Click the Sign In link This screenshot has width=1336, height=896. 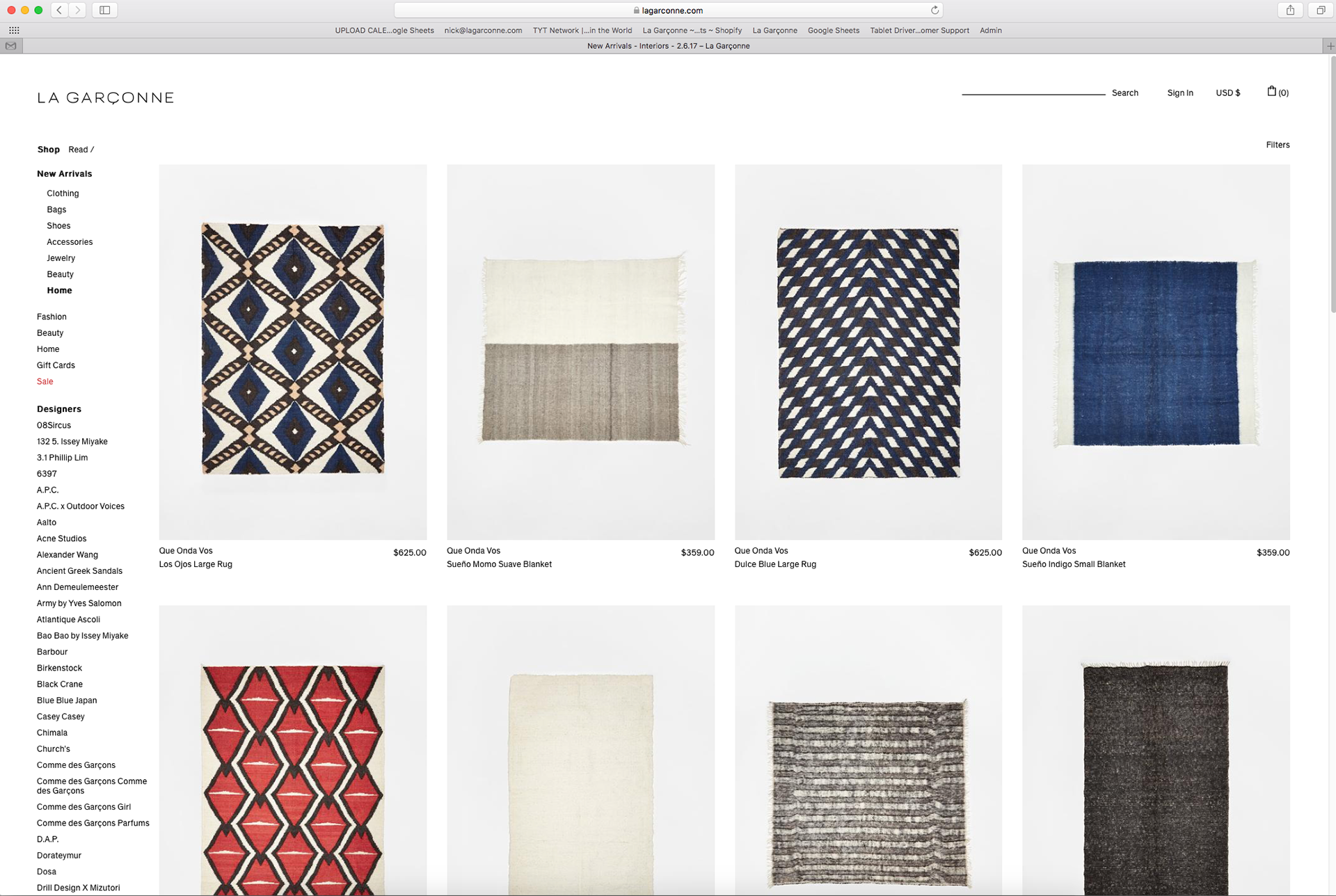1179,93
